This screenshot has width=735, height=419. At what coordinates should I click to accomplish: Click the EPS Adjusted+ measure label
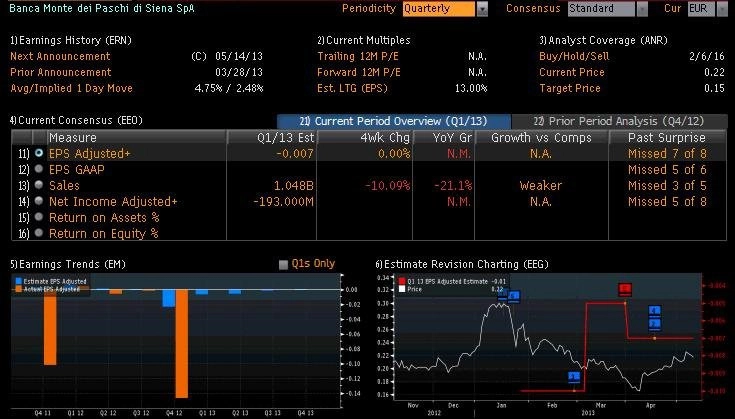(90, 154)
